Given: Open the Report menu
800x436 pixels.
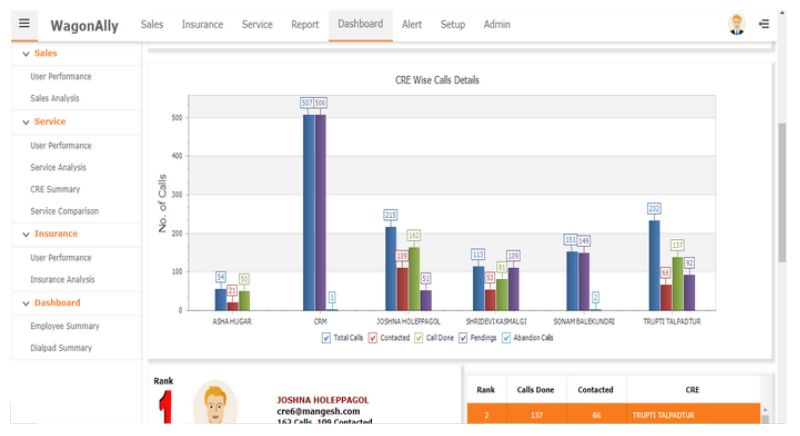Looking at the screenshot, I should 304,24.
